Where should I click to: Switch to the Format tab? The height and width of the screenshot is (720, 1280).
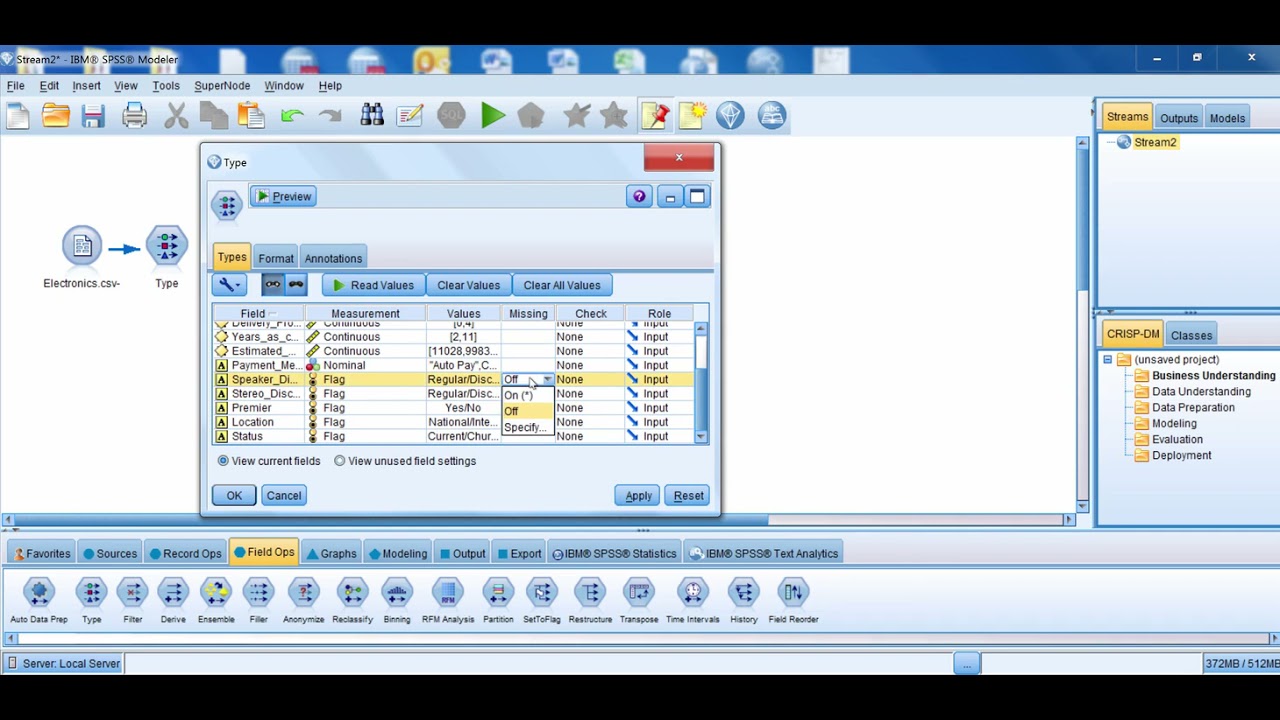pyautogui.click(x=276, y=258)
